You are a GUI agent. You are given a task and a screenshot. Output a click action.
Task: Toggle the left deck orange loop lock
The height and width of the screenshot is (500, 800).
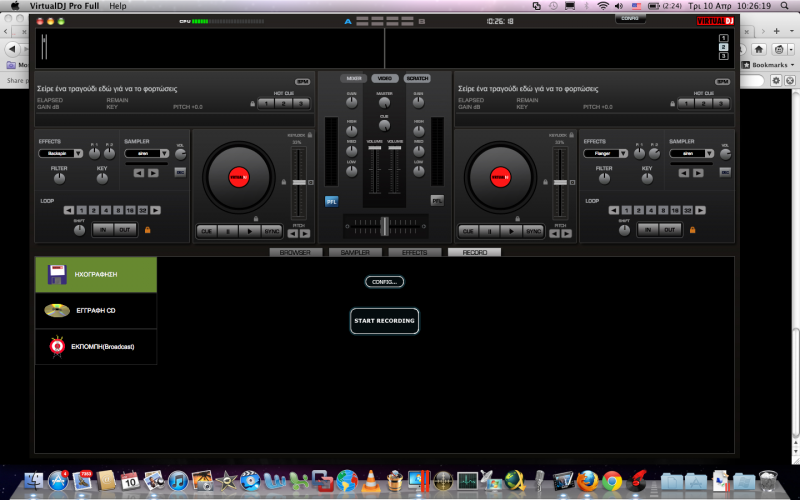tap(147, 230)
